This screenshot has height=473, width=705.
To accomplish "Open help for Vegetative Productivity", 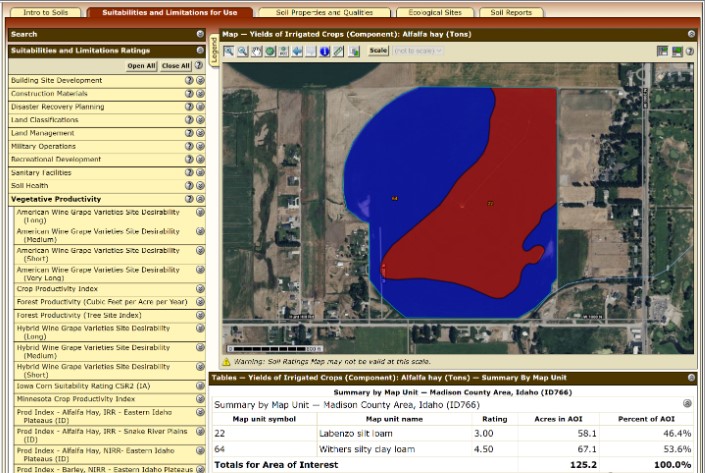I will coord(189,199).
